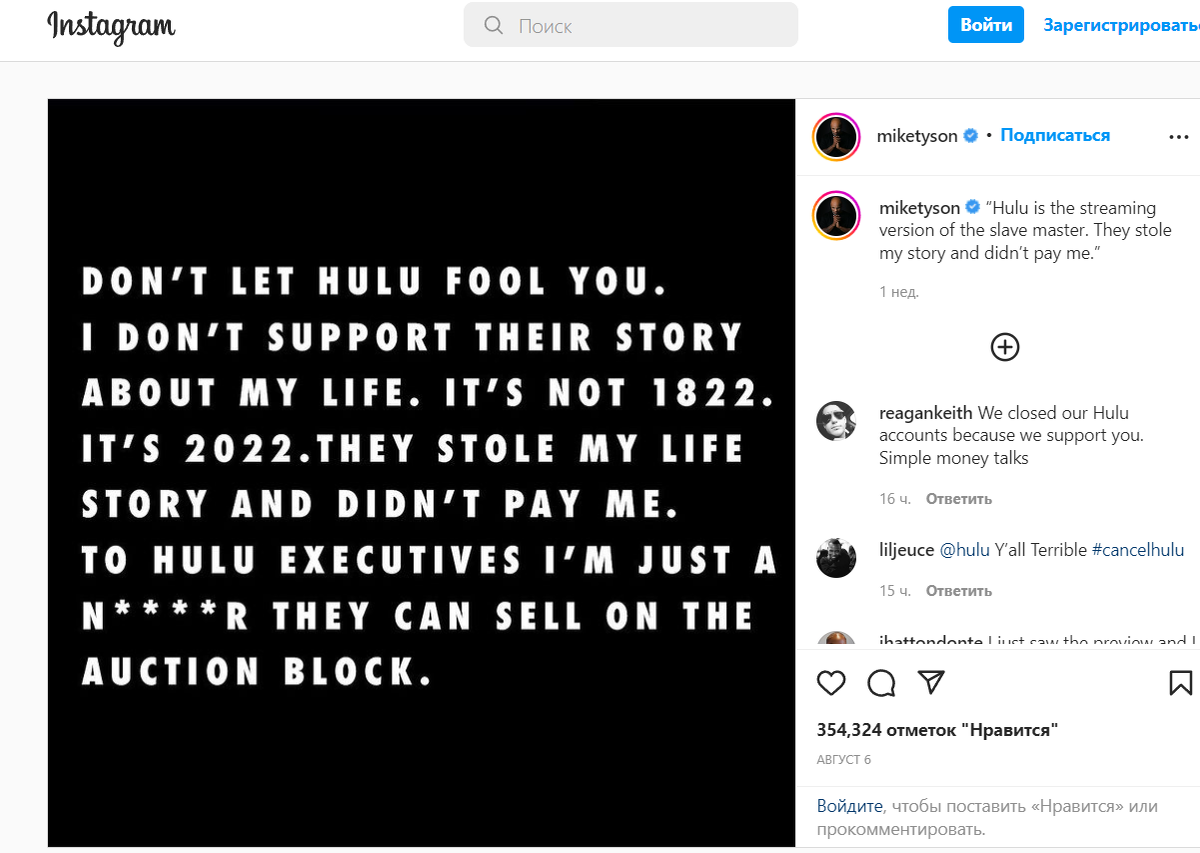Click the Войдите link below the post
Image resolution: width=1200 pixels, height=853 pixels.
pyautogui.click(x=850, y=806)
